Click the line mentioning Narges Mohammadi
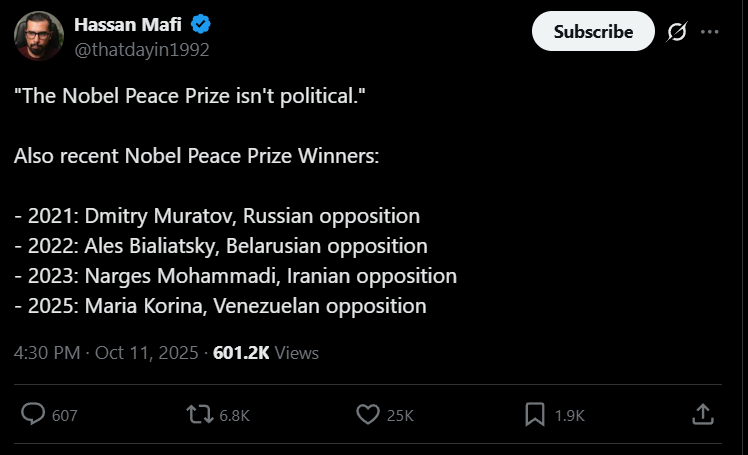 (236, 275)
